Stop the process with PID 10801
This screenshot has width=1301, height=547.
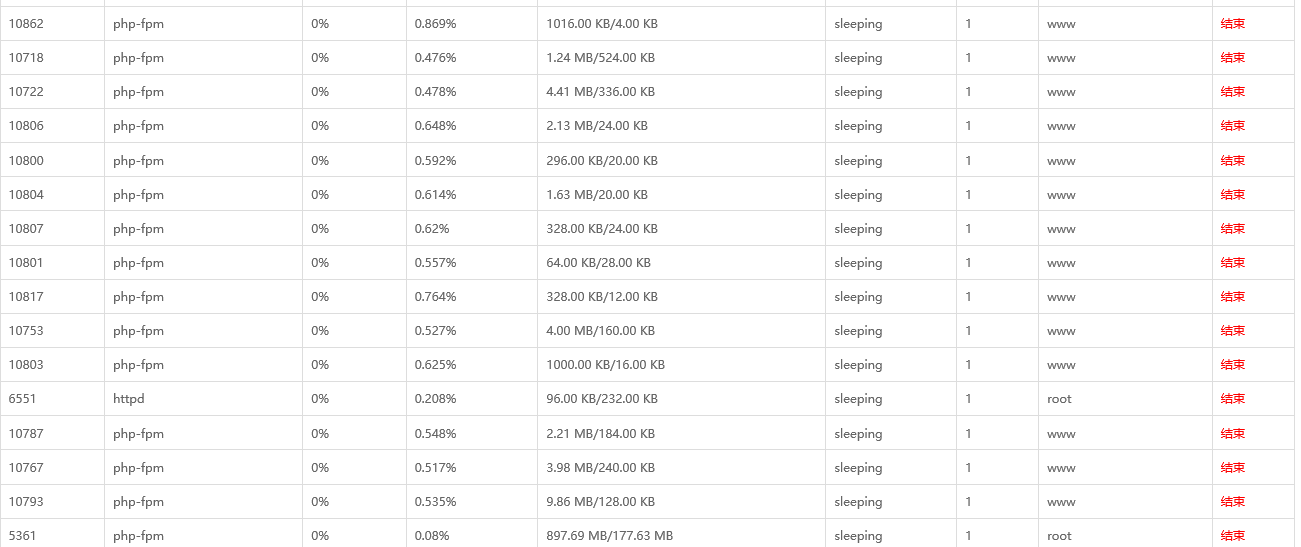click(x=1232, y=263)
